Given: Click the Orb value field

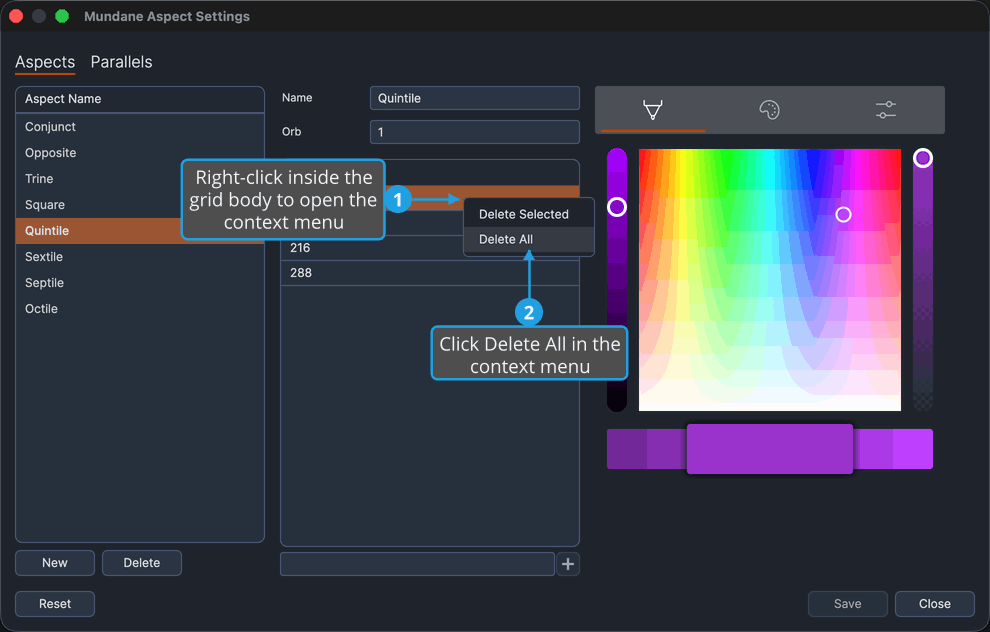Looking at the screenshot, I should [x=474, y=132].
